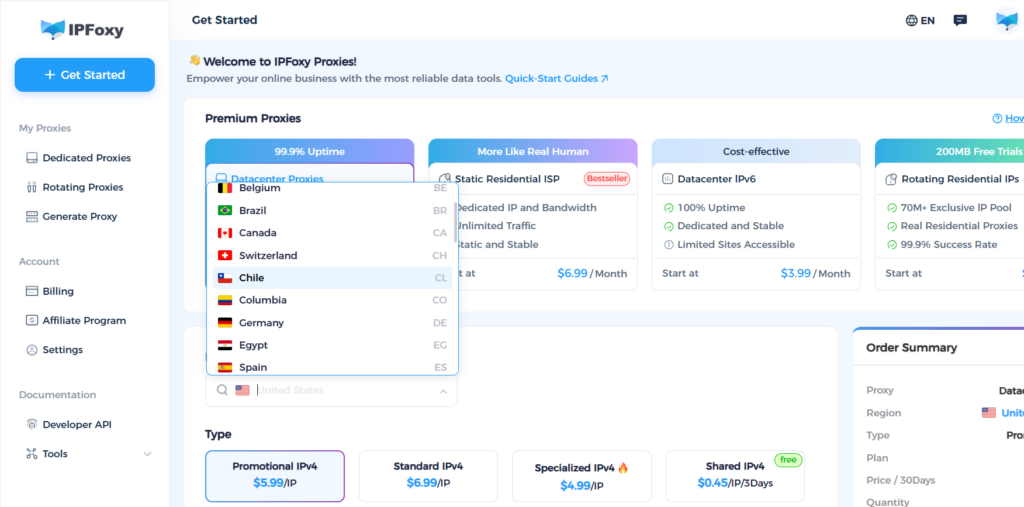This screenshot has height=507, width=1024.
Task: Collapse the country dropdown using its chevron
Action: [443, 391]
